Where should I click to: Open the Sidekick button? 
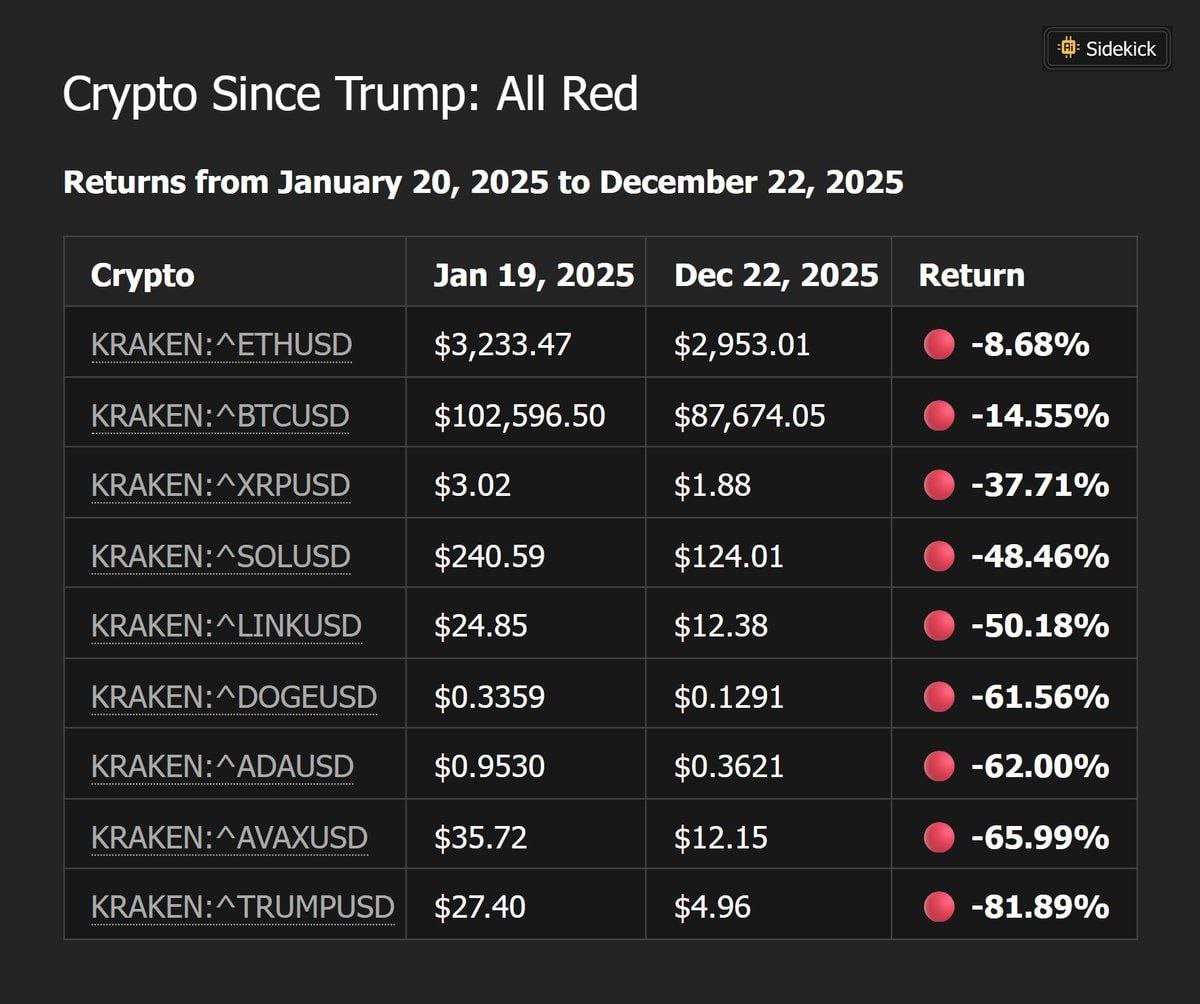(x=1106, y=47)
